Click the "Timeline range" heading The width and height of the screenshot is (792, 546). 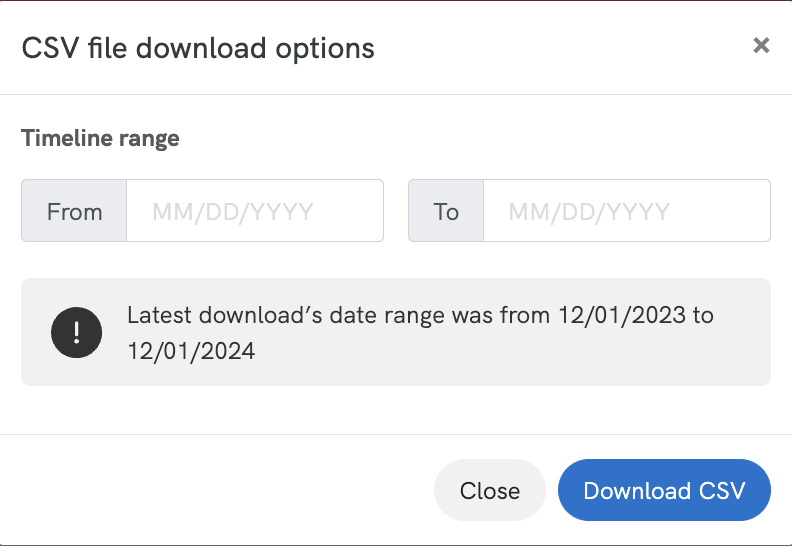click(x=100, y=138)
